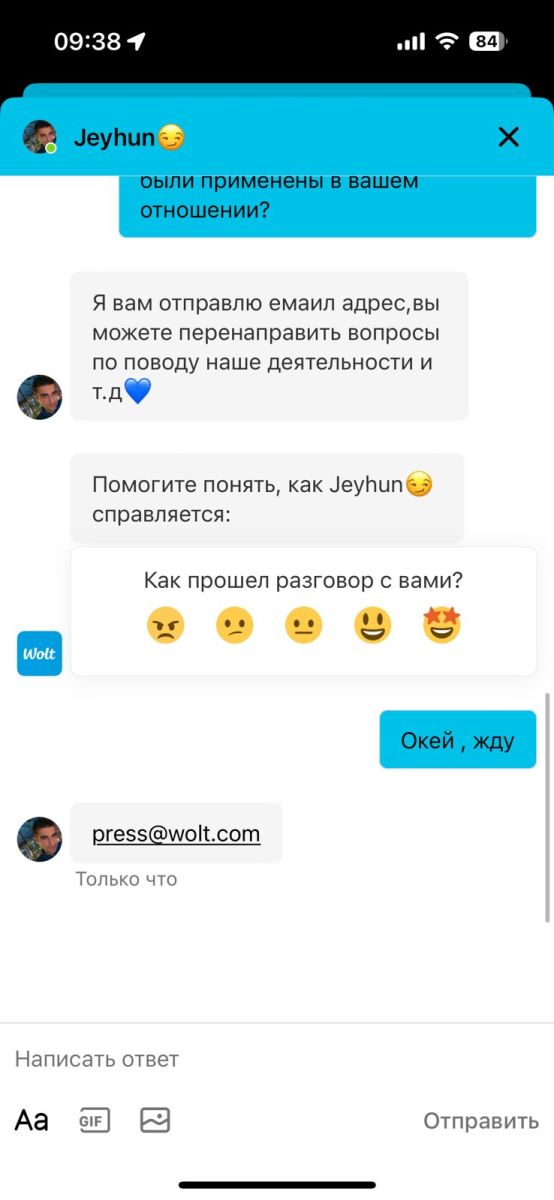554x1200 pixels.
Task: Rate conversation with smiling face emoji
Action: (373, 626)
